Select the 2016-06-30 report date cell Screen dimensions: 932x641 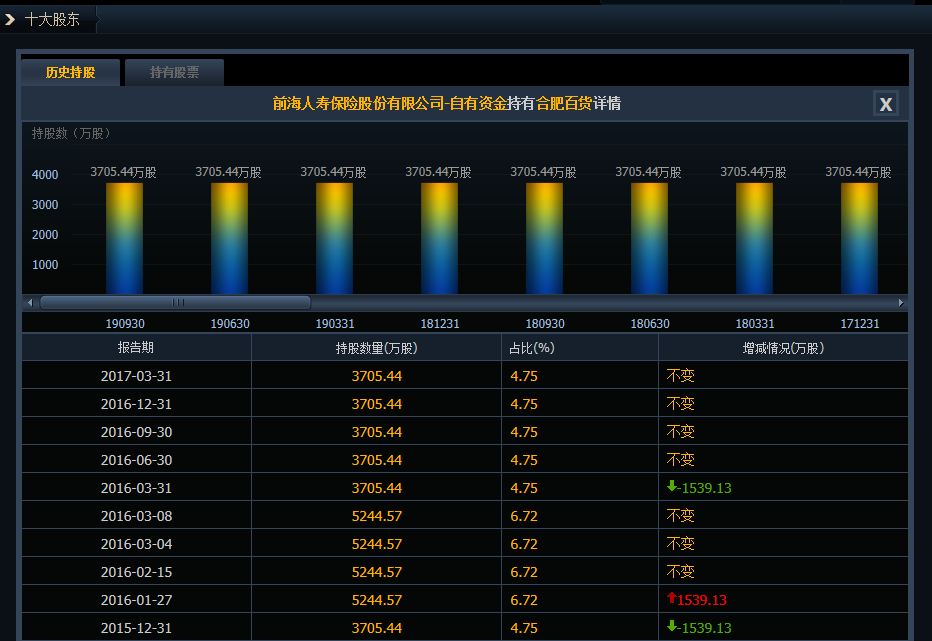(136, 460)
